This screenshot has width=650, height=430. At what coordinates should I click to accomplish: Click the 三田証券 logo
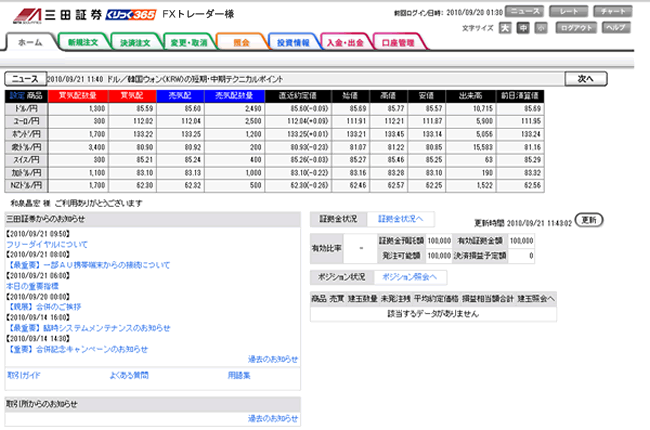point(57,16)
